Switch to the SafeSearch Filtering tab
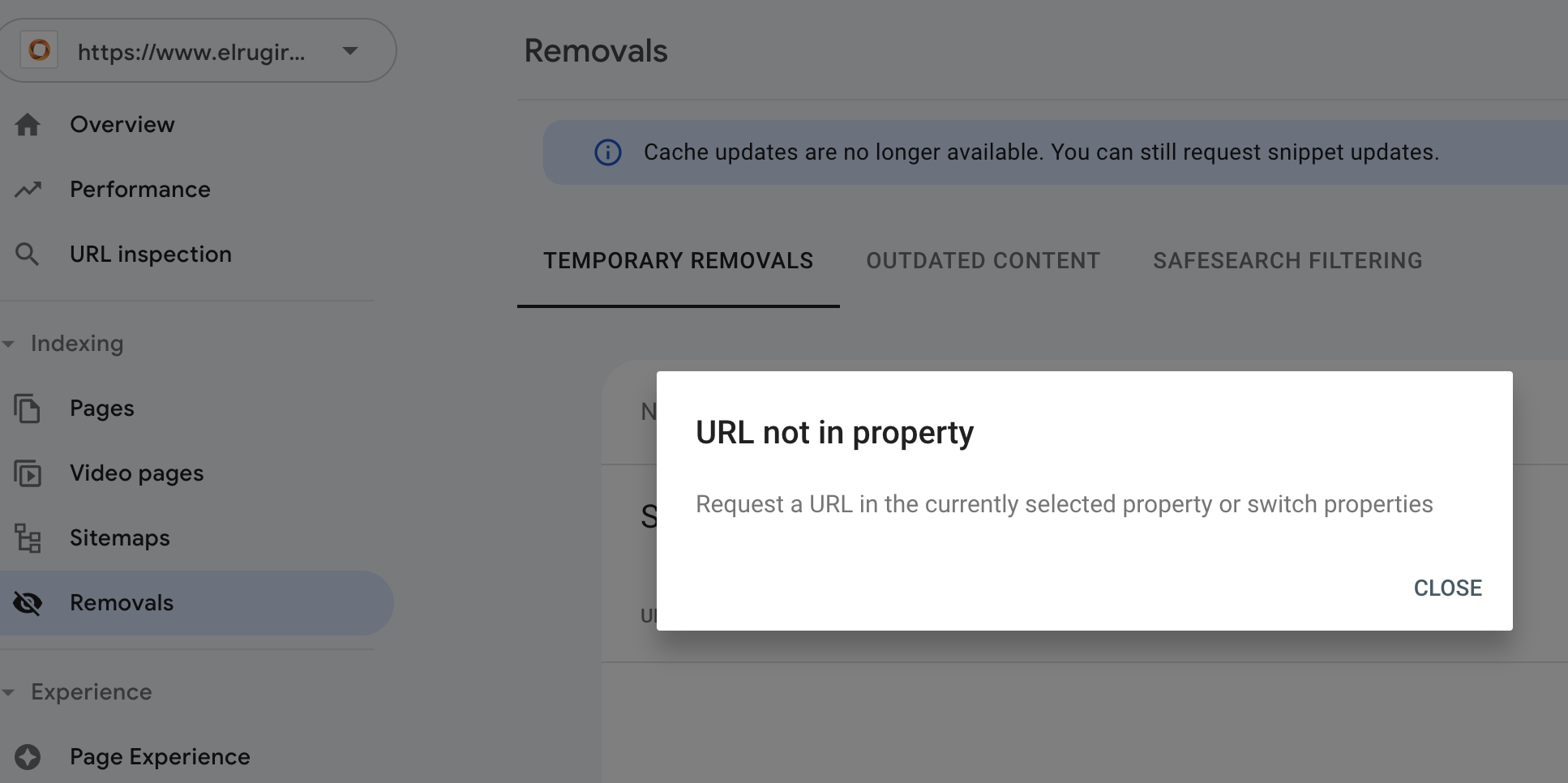1568x783 pixels. [x=1287, y=261]
